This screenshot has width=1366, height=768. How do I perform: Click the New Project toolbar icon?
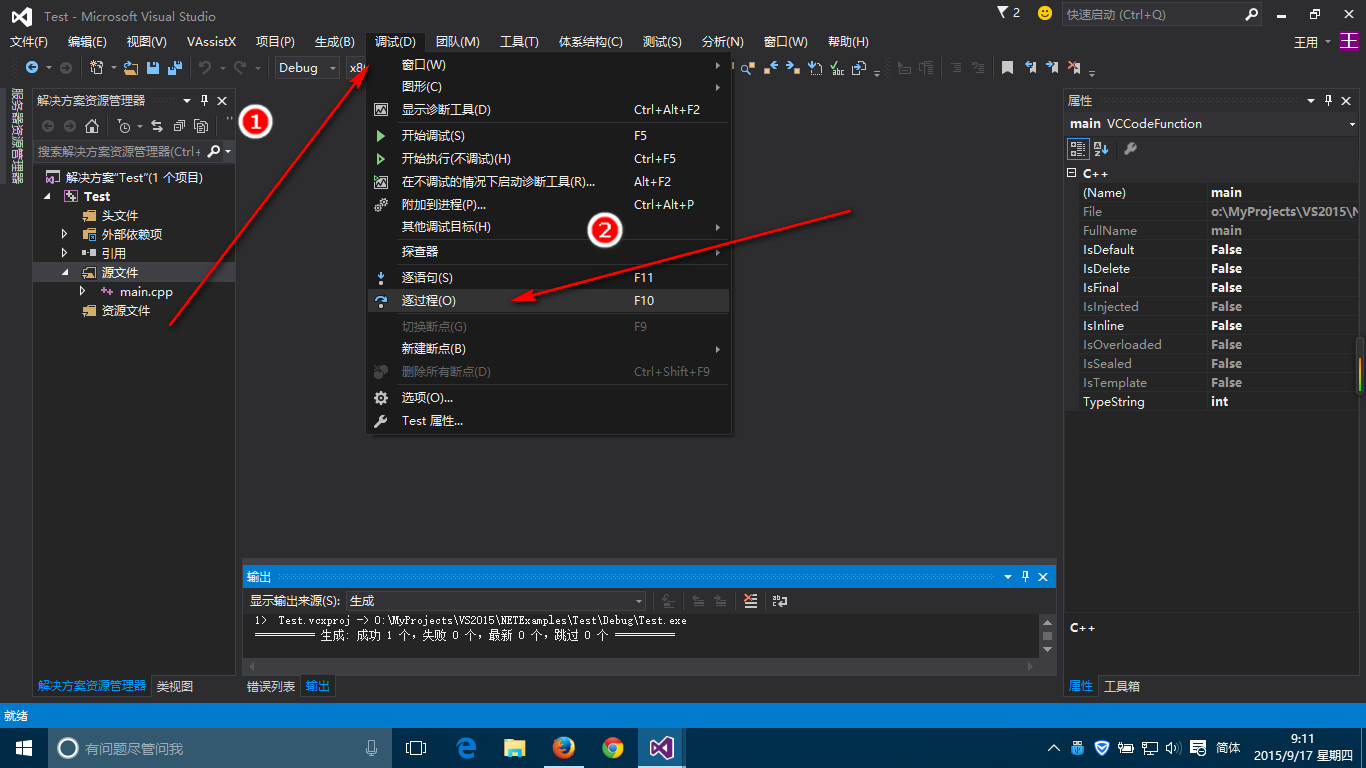97,68
